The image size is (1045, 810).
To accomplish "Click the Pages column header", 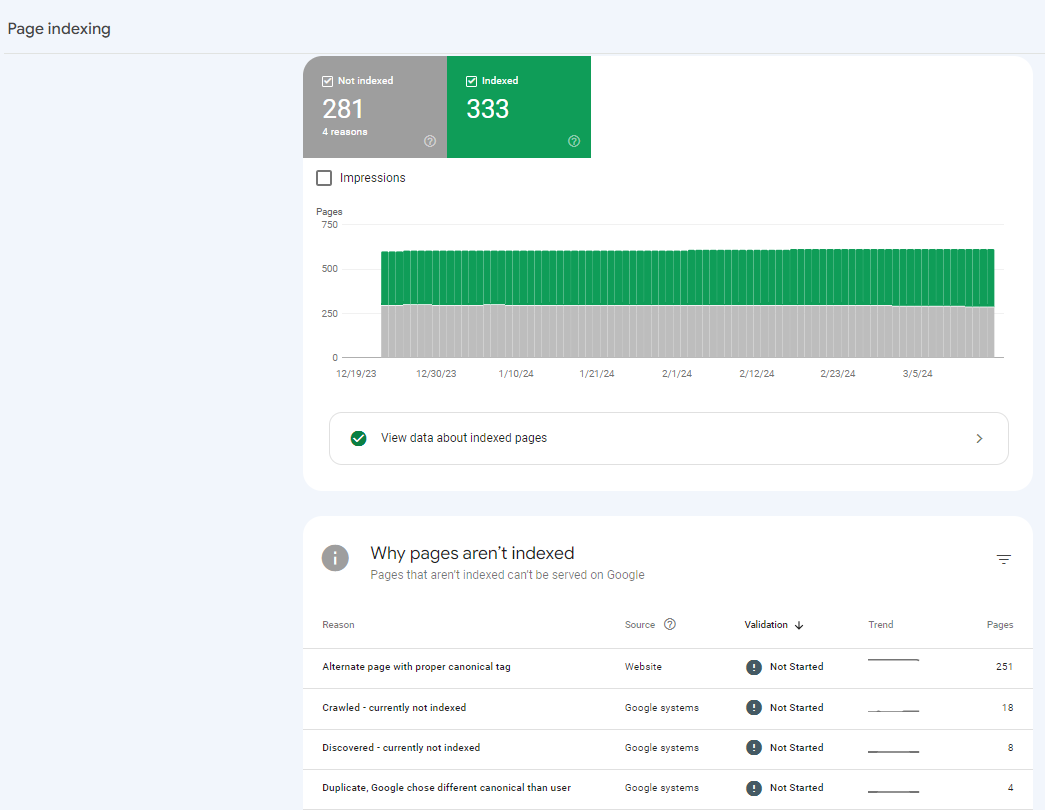I will (x=999, y=625).
